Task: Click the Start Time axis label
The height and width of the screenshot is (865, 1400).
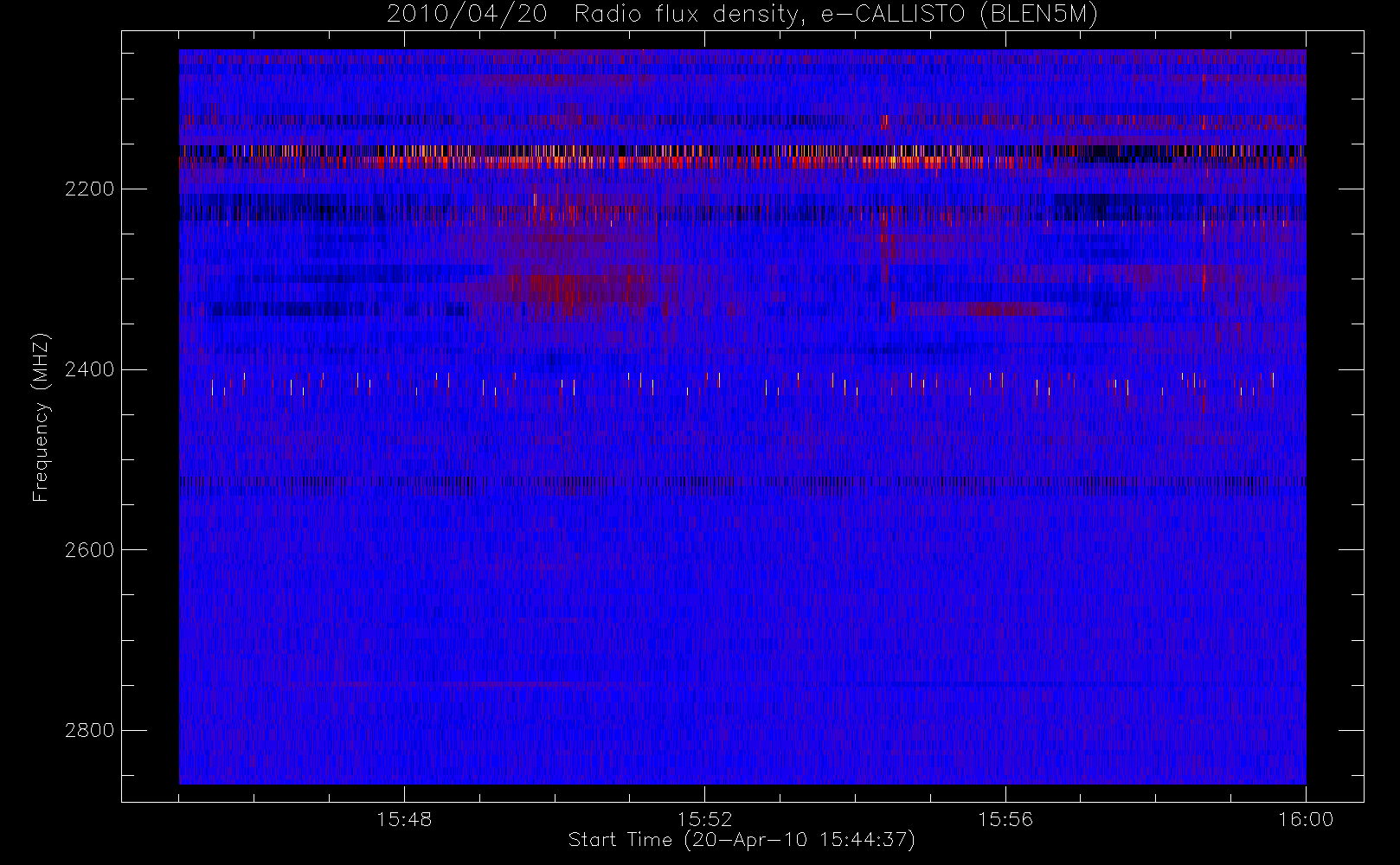Action: pos(742,840)
